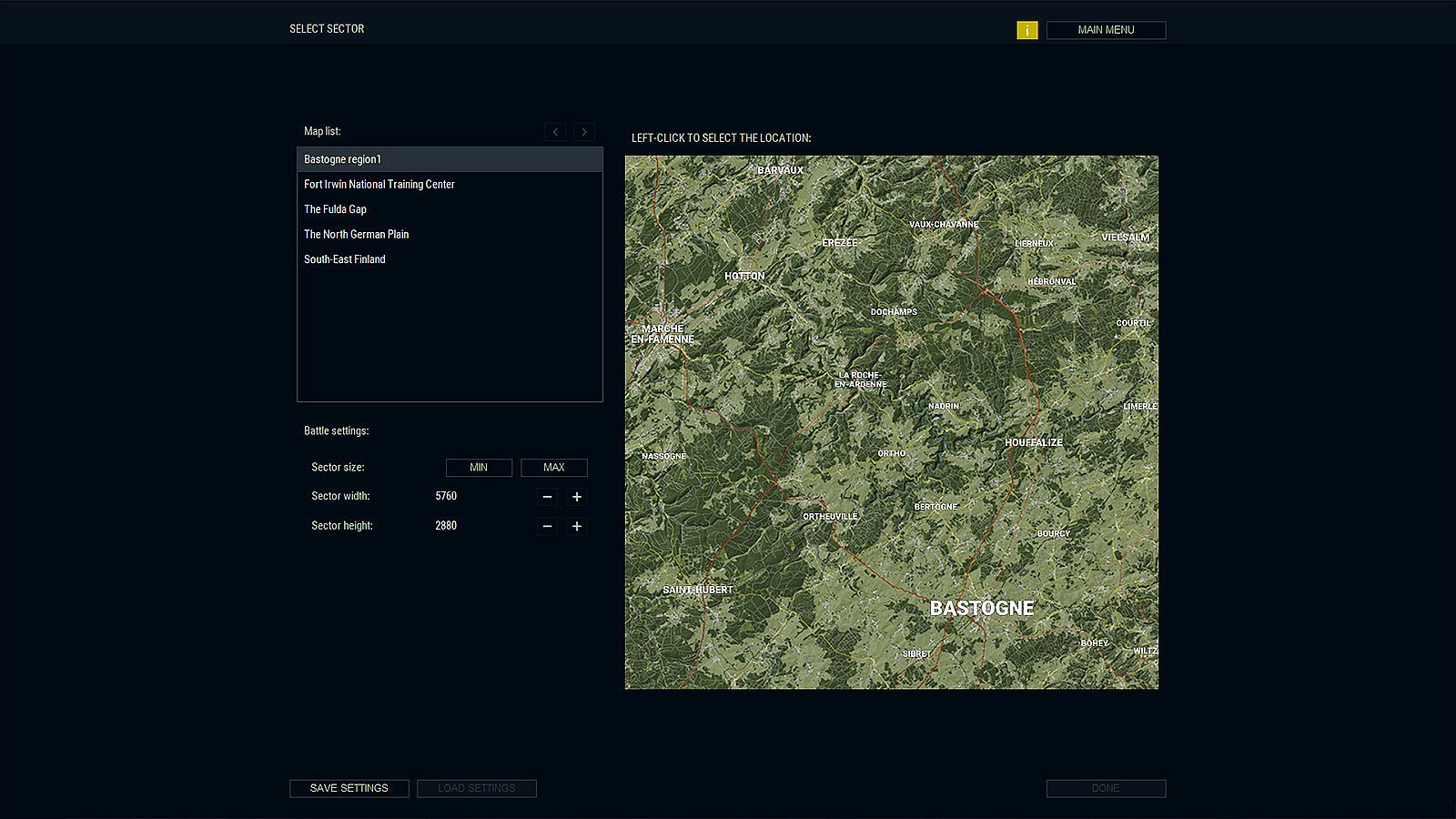Click Bastogne on the map

[981, 608]
